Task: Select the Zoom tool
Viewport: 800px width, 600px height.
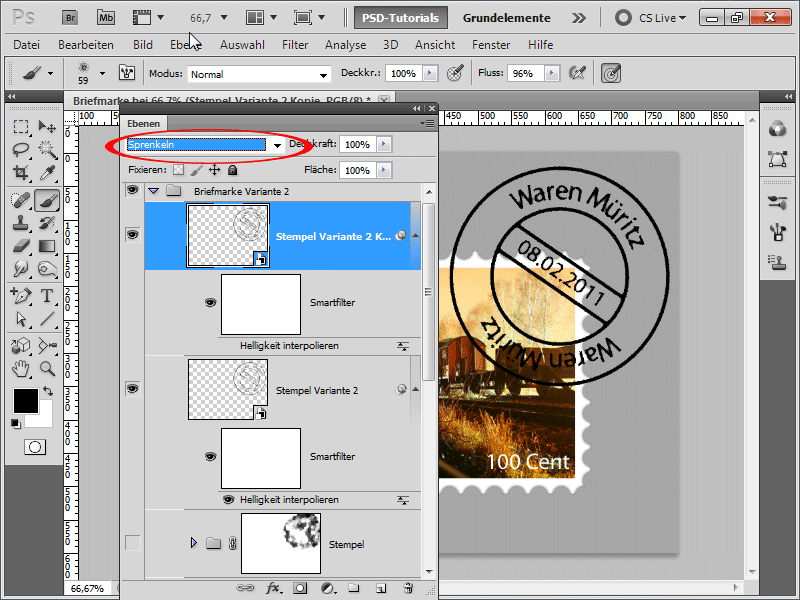Action: pos(47,368)
